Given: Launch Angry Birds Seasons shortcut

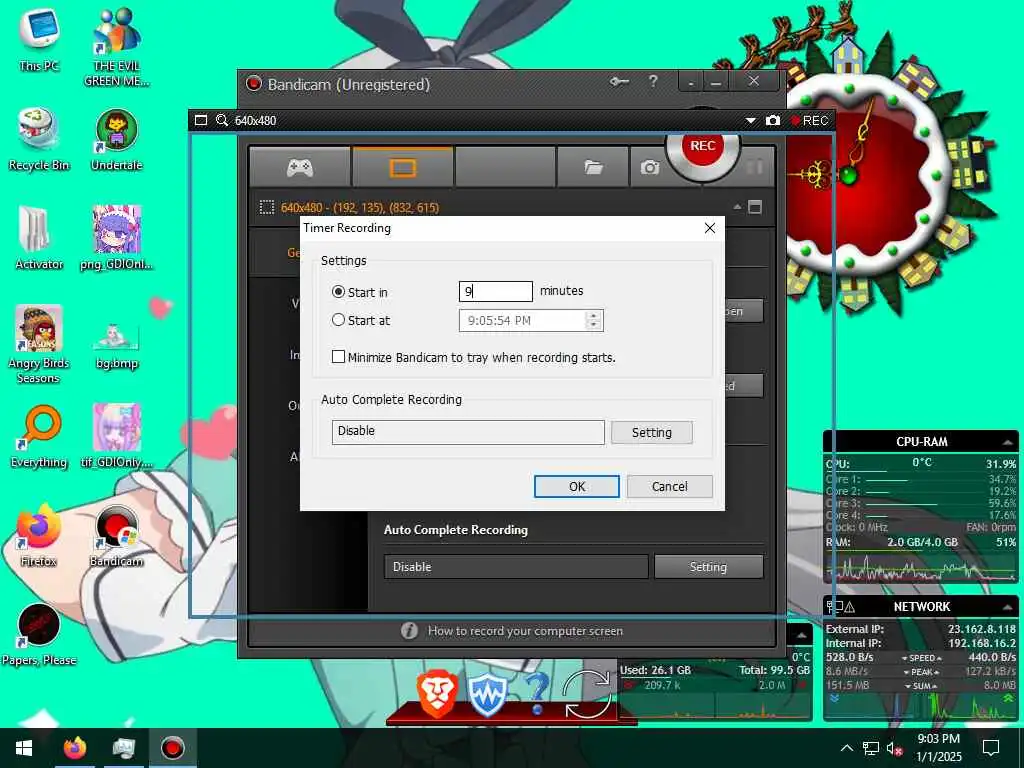Looking at the screenshot, I should [x=39, y=345].
